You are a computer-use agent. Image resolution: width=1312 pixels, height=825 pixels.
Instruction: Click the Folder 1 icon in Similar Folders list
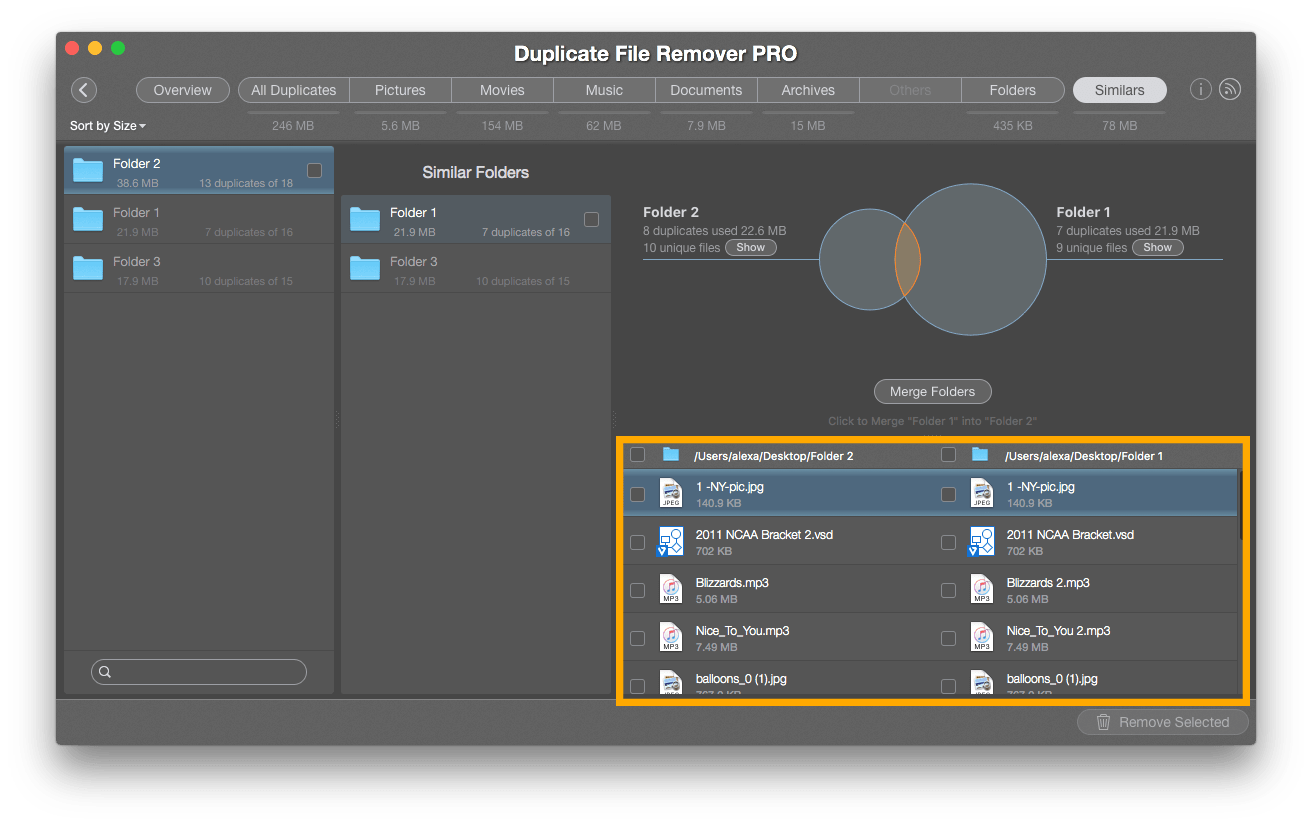[x=364, y=219]
